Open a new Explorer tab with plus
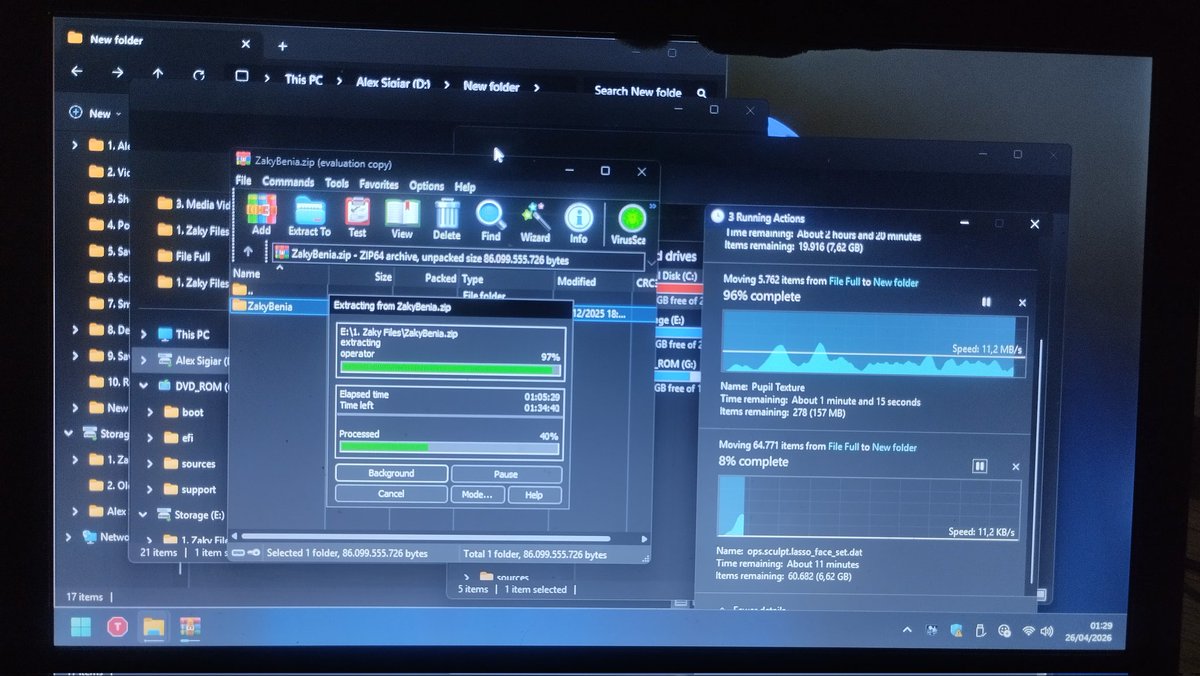 click(x=282, y=45)
